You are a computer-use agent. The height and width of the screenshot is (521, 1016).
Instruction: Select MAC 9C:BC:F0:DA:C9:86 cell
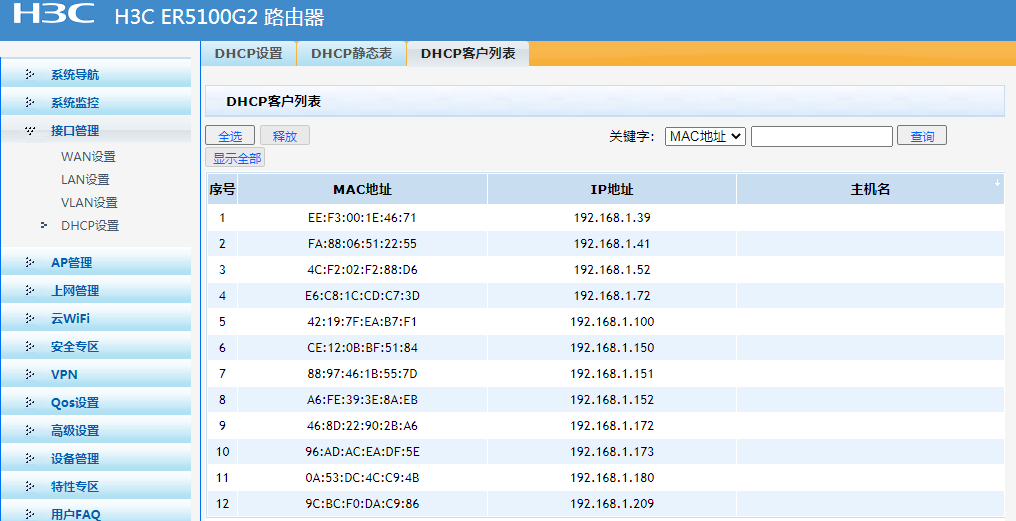(x=362, y=504)
